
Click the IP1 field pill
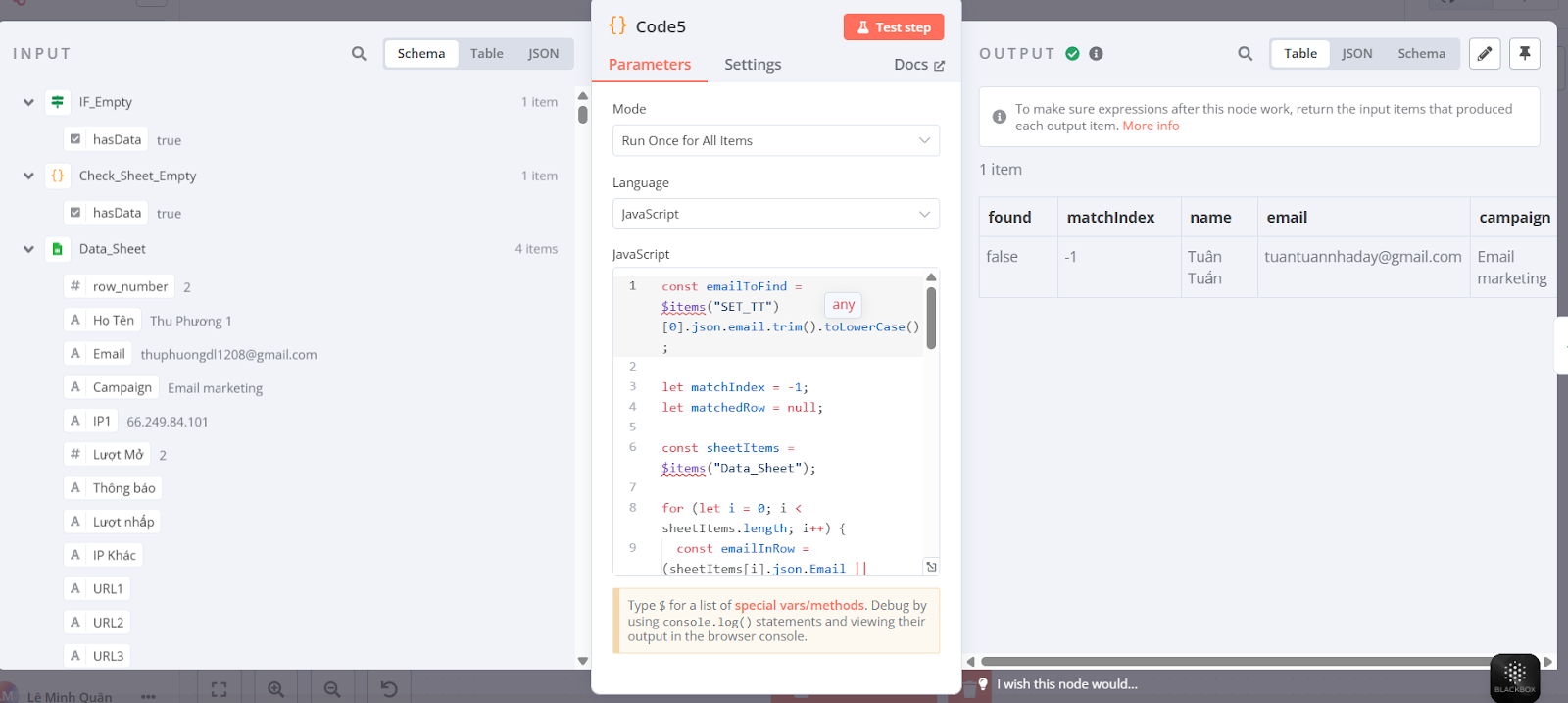pos(90,421)
